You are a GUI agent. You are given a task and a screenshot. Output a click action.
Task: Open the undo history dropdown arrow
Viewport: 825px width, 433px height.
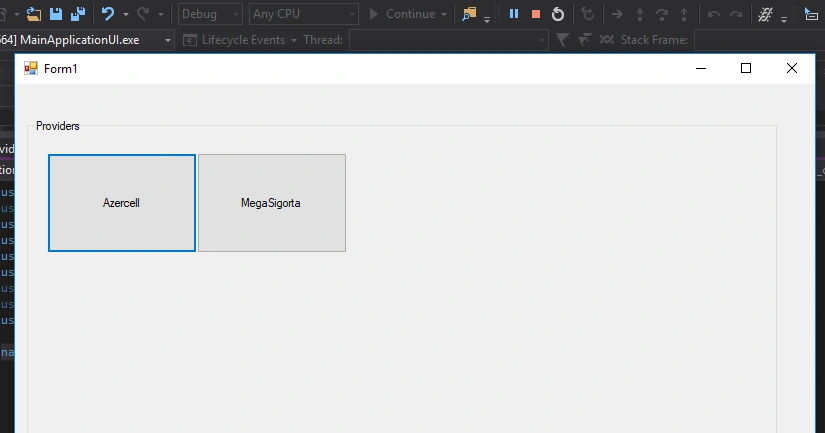pos(126,15)
